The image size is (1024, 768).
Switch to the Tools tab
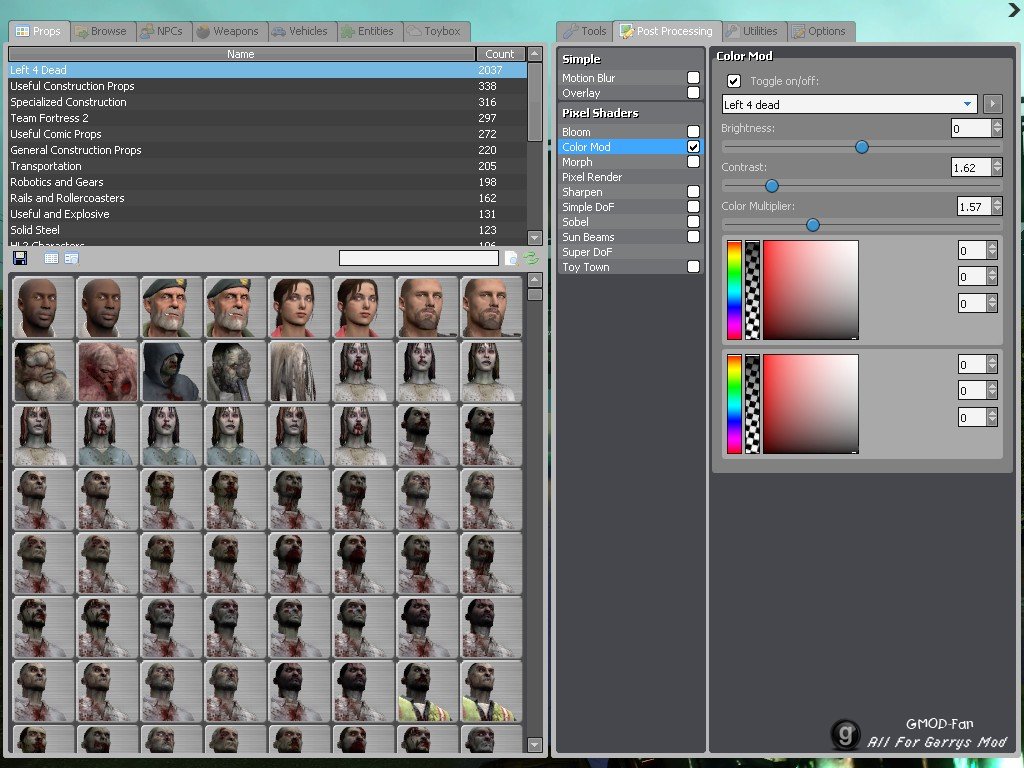pyautogui.click(x=585, y=31)
